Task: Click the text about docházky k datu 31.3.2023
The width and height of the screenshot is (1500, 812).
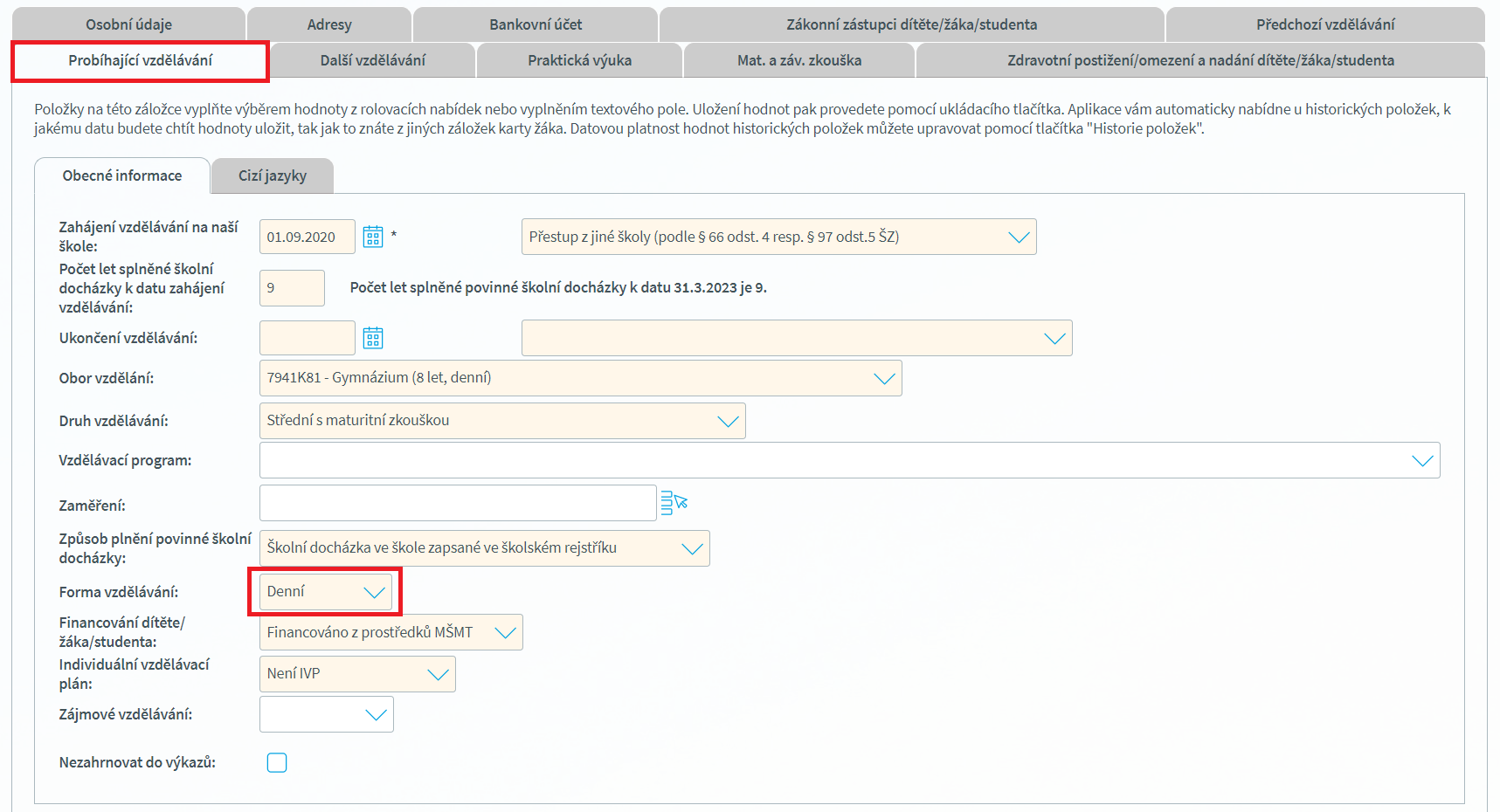Action: (558, 287)
